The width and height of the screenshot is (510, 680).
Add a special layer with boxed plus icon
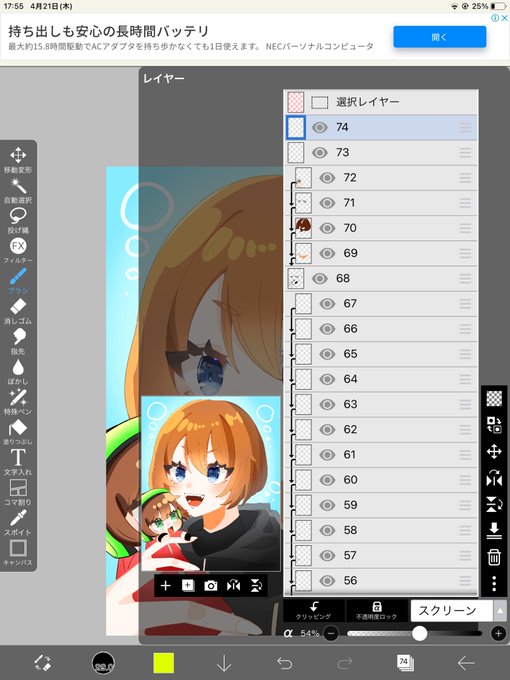click(x=188, y=586)
